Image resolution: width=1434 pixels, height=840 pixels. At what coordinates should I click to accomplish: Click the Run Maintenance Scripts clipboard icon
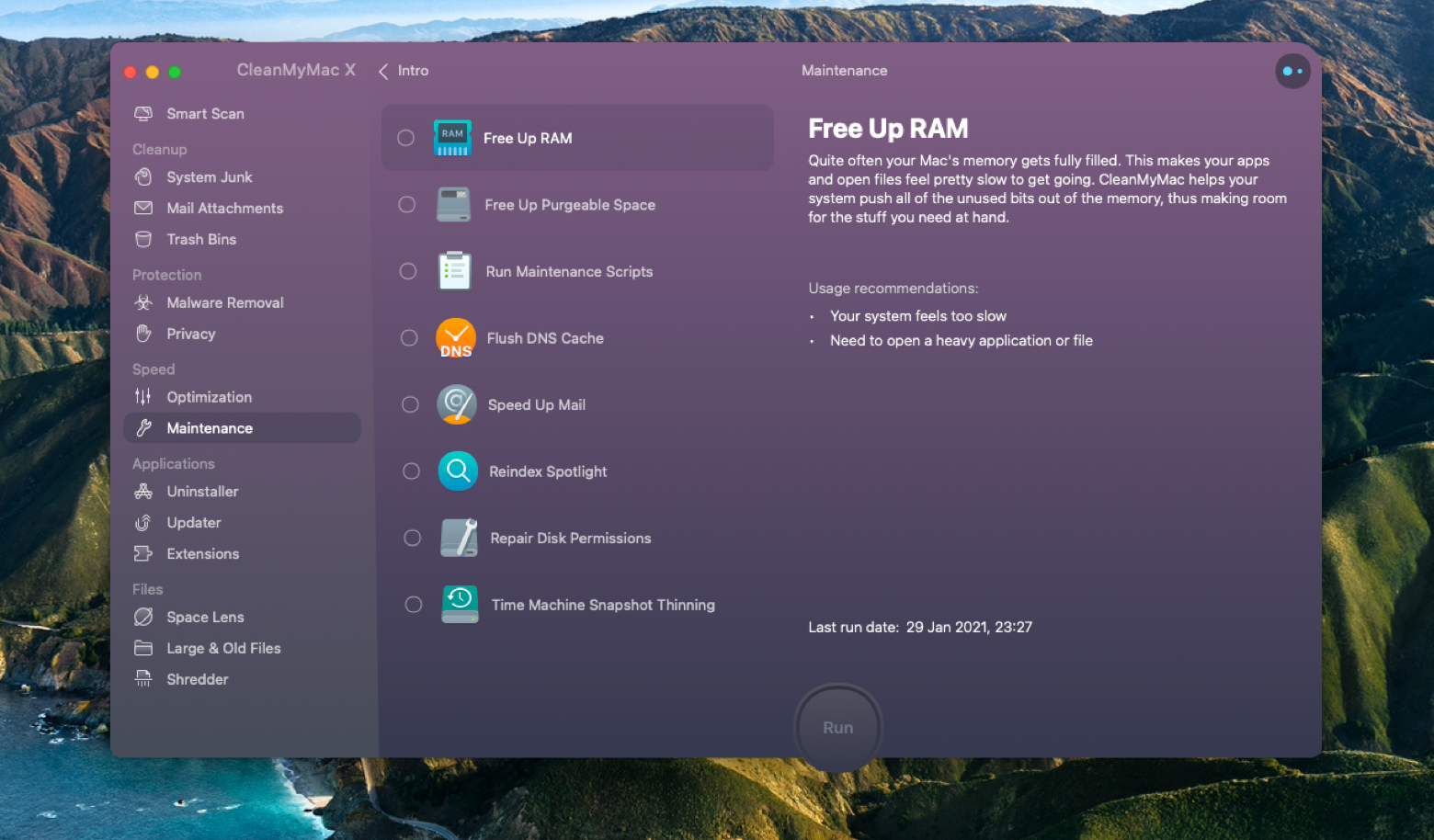[x=455, y=271]
